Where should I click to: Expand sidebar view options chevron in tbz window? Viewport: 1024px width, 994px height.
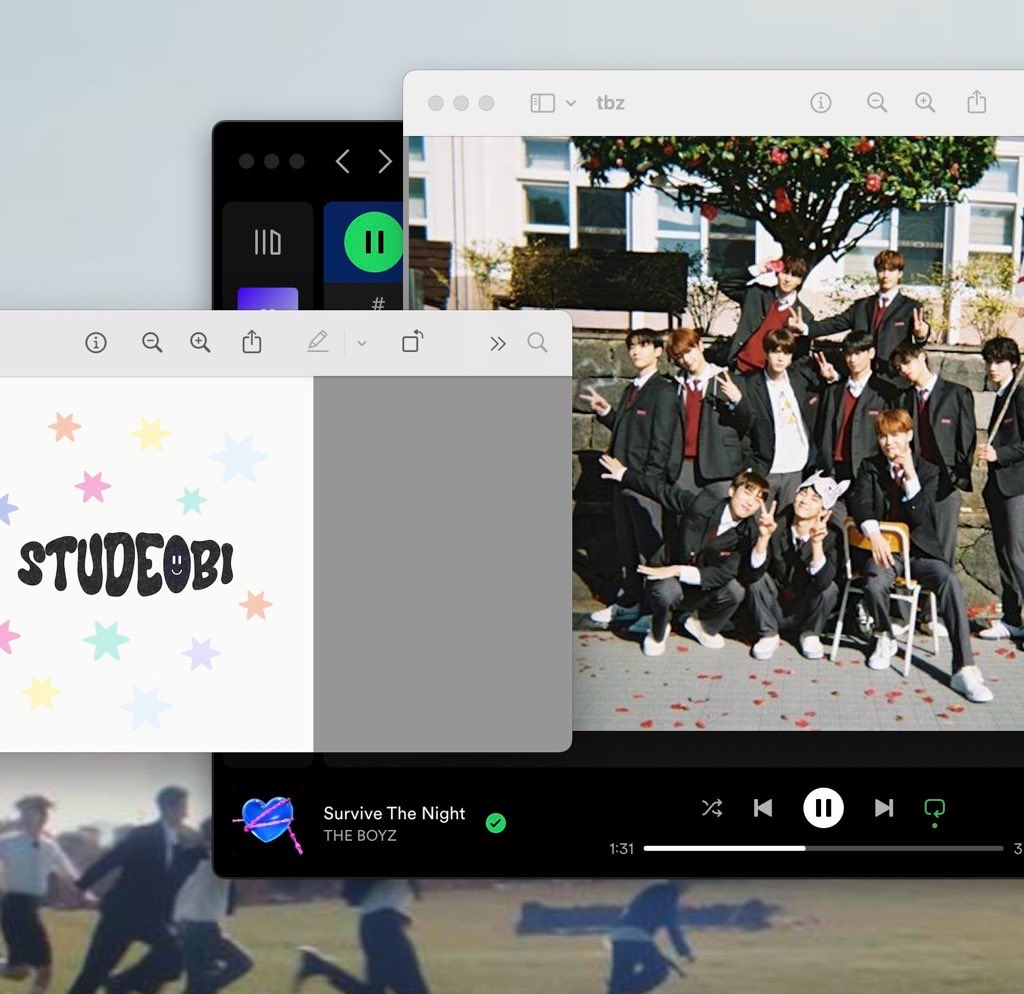[x=571, y=103]
